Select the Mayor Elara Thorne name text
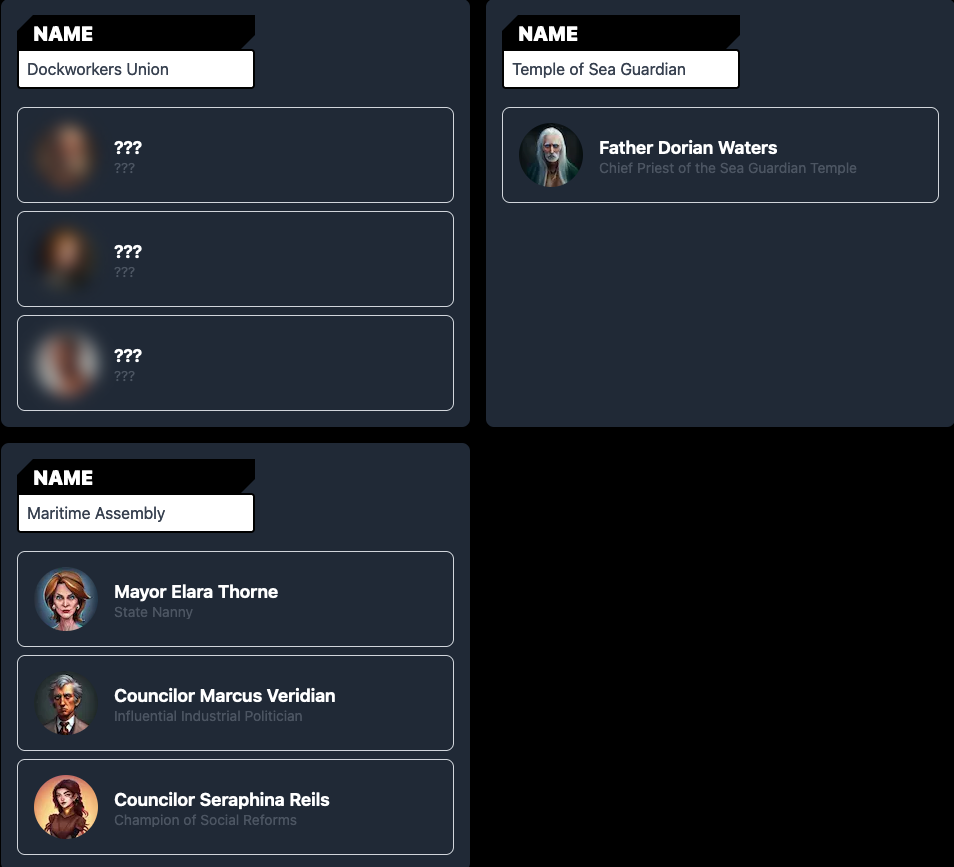The width and height of the screenshot is (954, 867). (196, 592)
